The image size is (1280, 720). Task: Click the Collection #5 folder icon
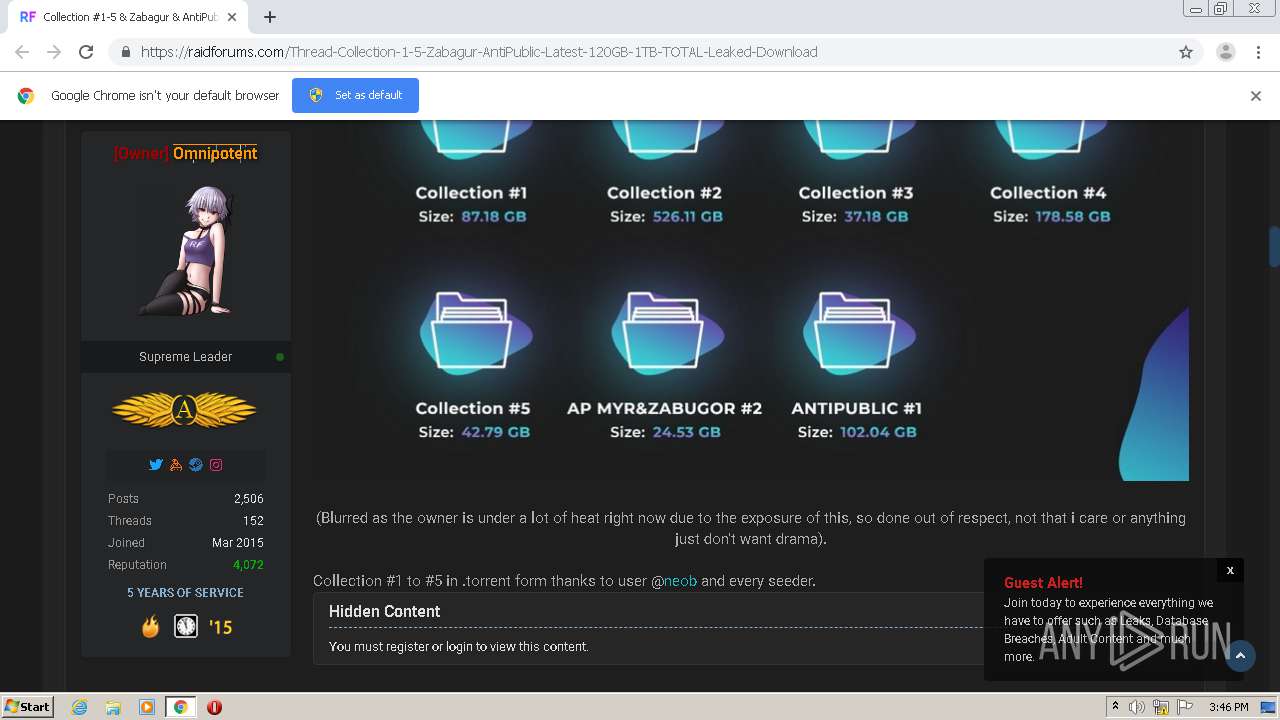coord(474,331)
